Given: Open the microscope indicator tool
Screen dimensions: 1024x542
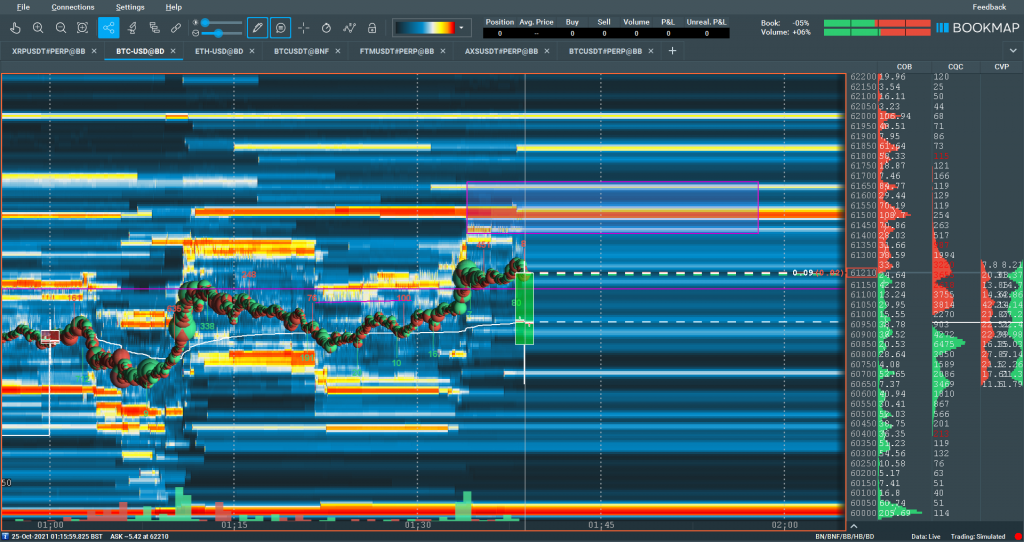Looking at the screenshot, I should (132, 28).
